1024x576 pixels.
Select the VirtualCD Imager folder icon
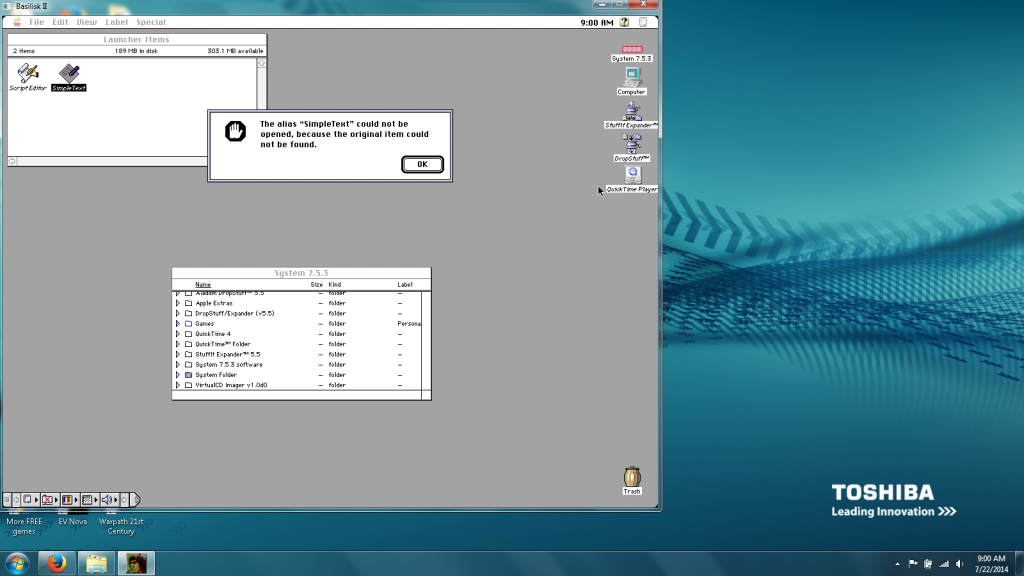pos(189,385)
